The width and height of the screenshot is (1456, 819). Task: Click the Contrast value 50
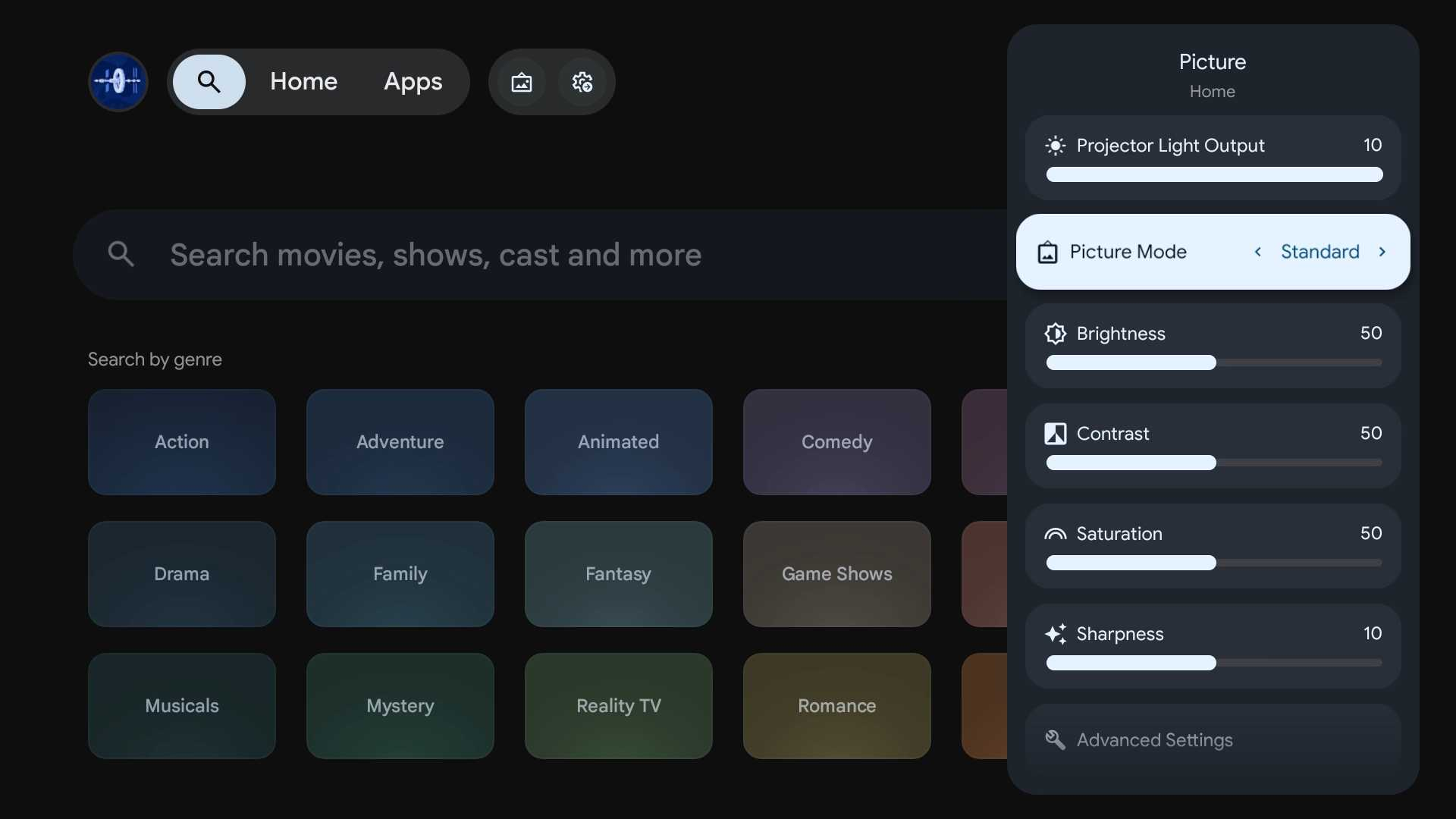click(1371, 433)
